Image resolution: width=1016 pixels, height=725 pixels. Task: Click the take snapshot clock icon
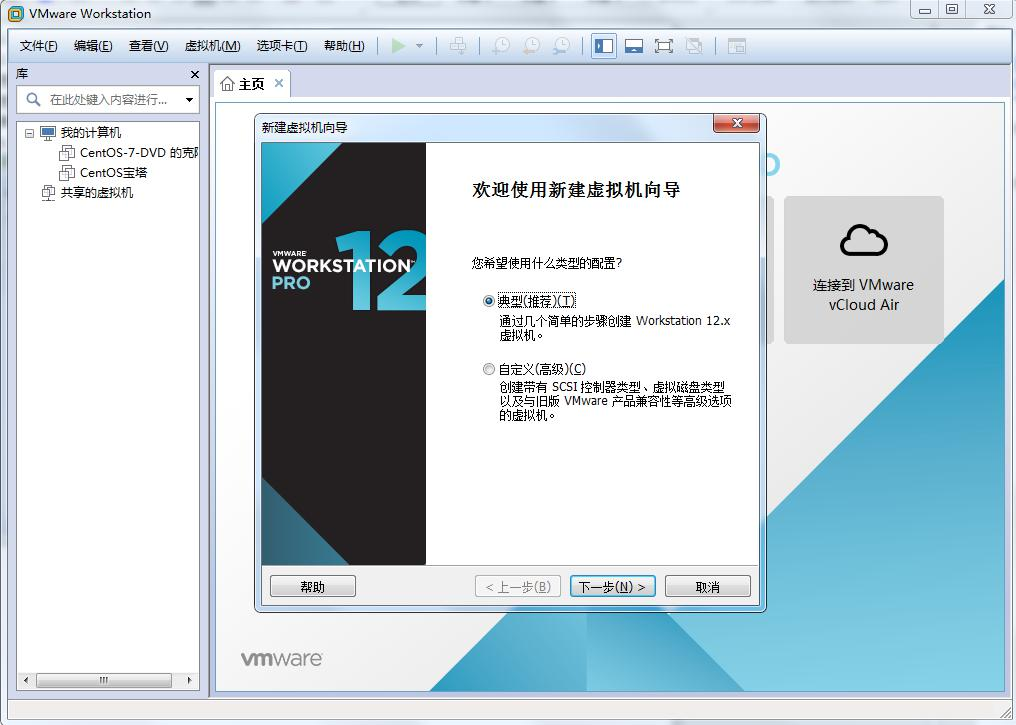[x=502, y=45]
